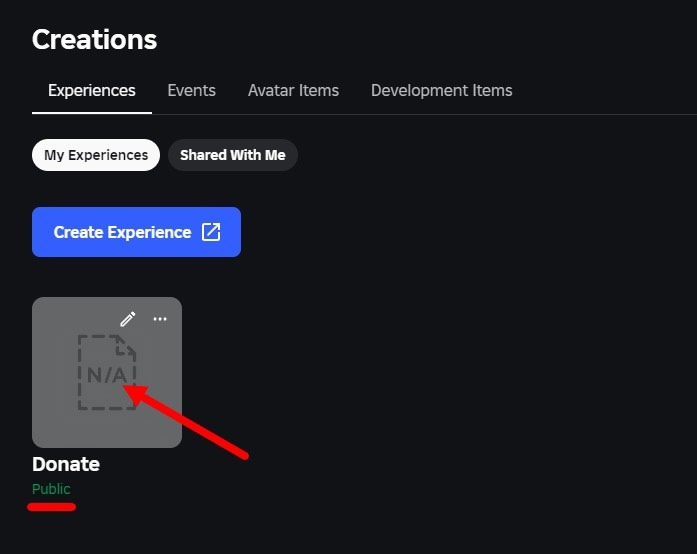Image resolution: width=697 pixels, height=554 pixels.
Task: Click the green Public status label
Action: pos(51,489)
